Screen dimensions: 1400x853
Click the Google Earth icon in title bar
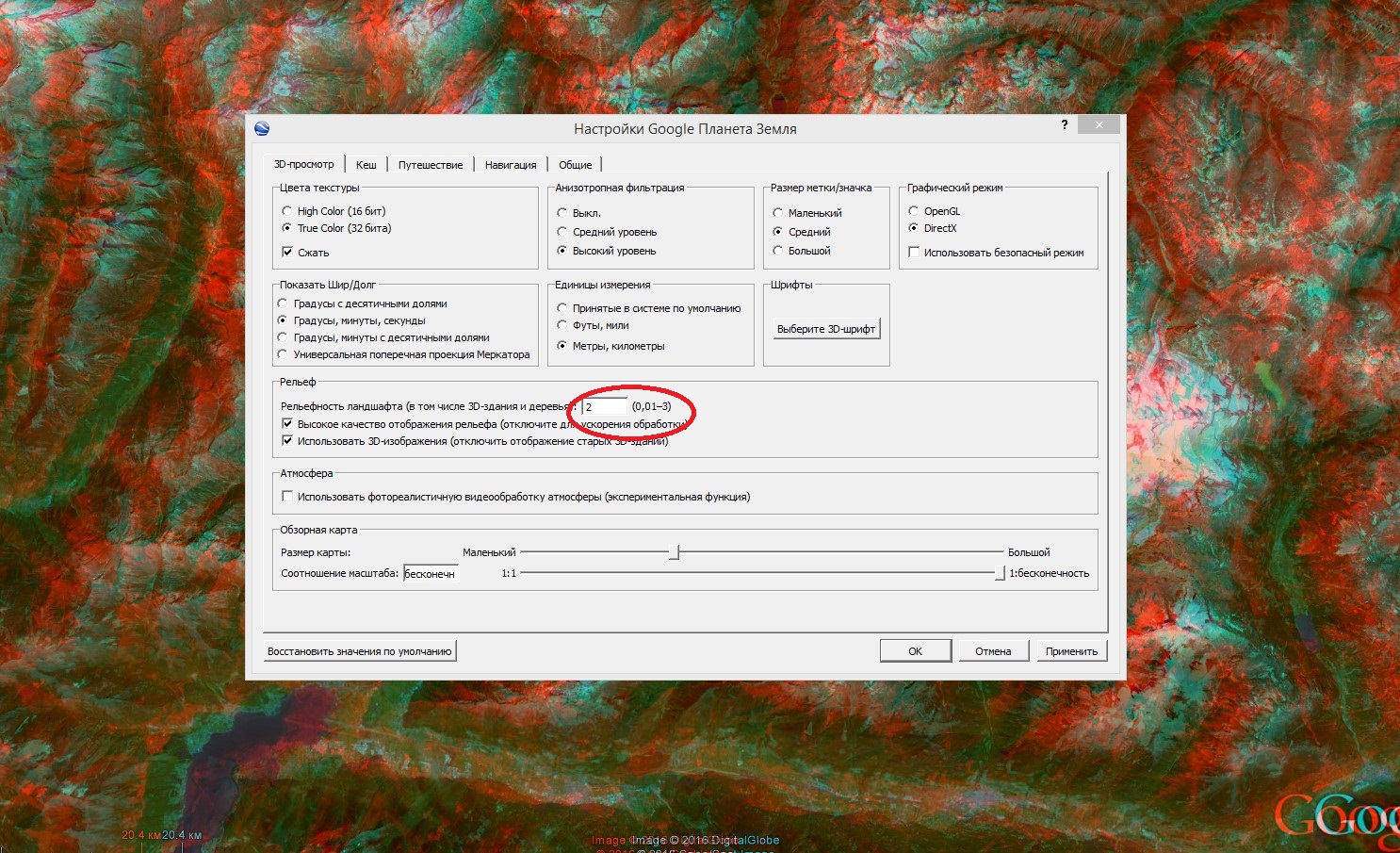[262, 129]
